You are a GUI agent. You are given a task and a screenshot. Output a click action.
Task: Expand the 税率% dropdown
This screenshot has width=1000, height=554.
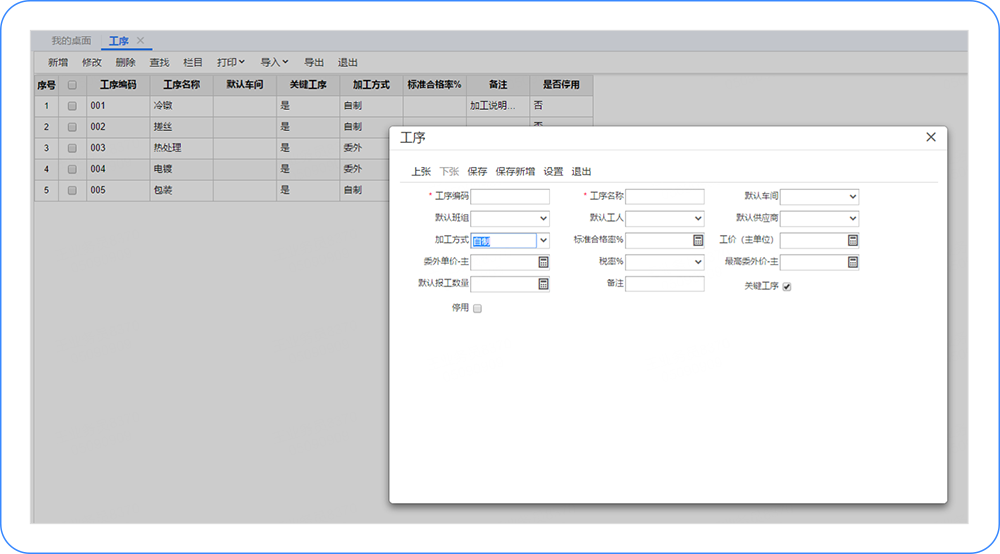pyautogui.click(x=697, y=262)
